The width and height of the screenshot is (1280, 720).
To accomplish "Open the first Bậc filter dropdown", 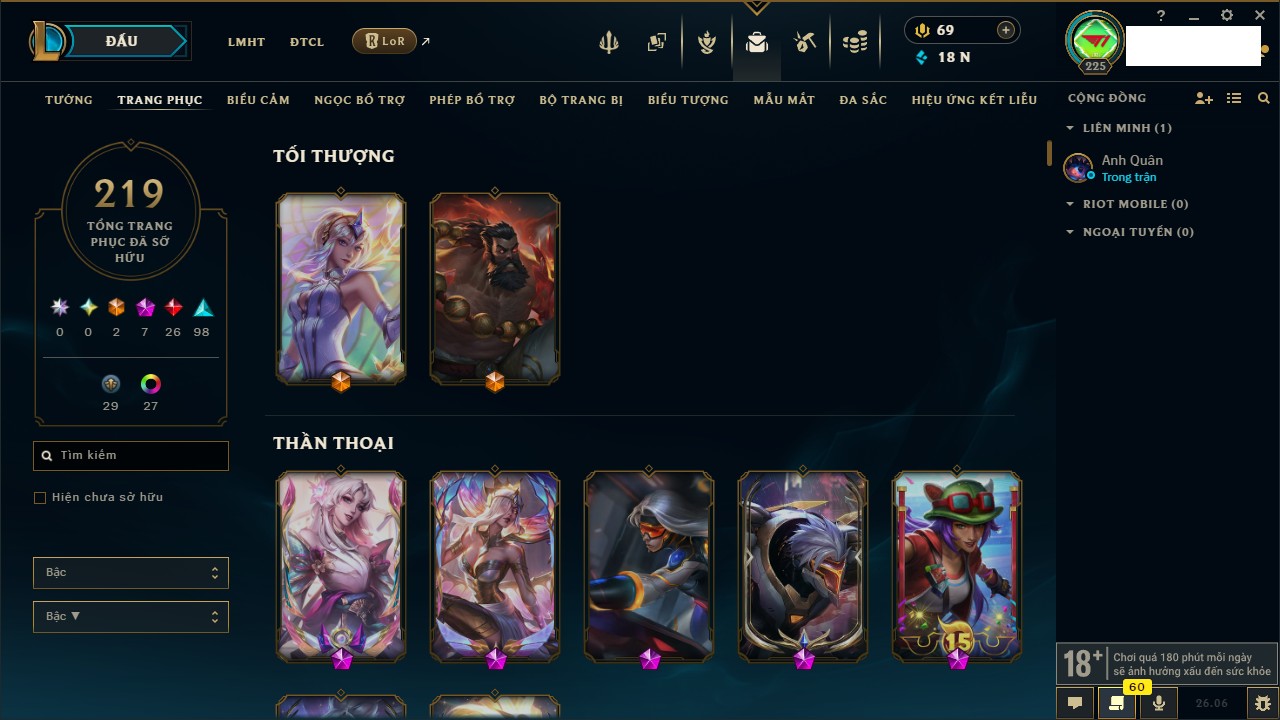I will (x=131, y=573).
